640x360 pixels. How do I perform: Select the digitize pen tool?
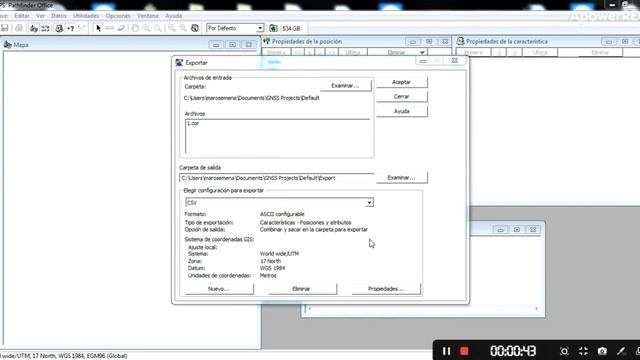click(121, 28)
